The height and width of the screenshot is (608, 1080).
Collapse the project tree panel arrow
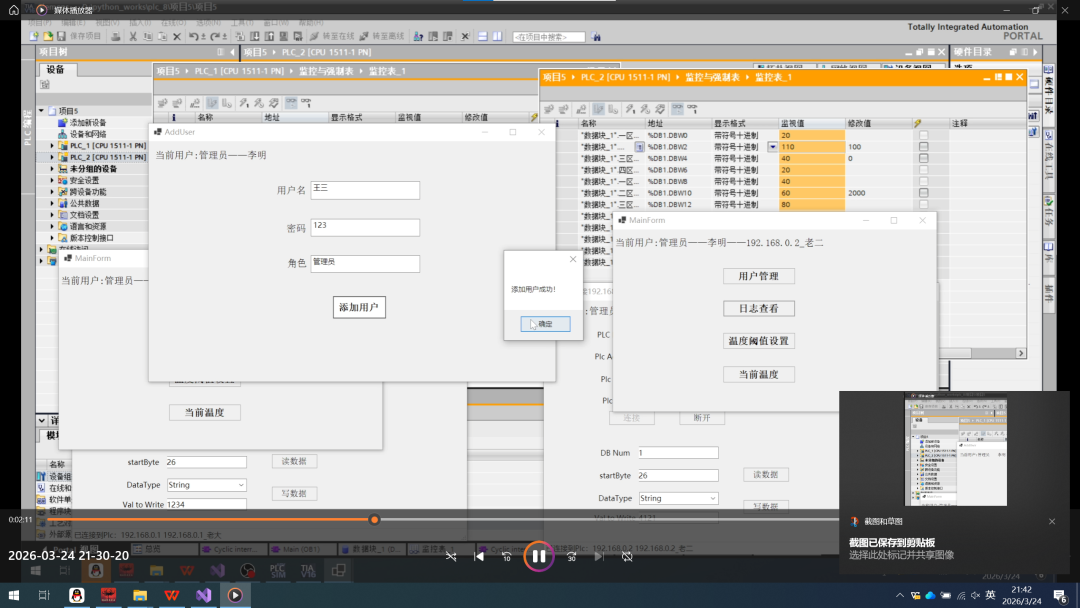pos(232,52)
